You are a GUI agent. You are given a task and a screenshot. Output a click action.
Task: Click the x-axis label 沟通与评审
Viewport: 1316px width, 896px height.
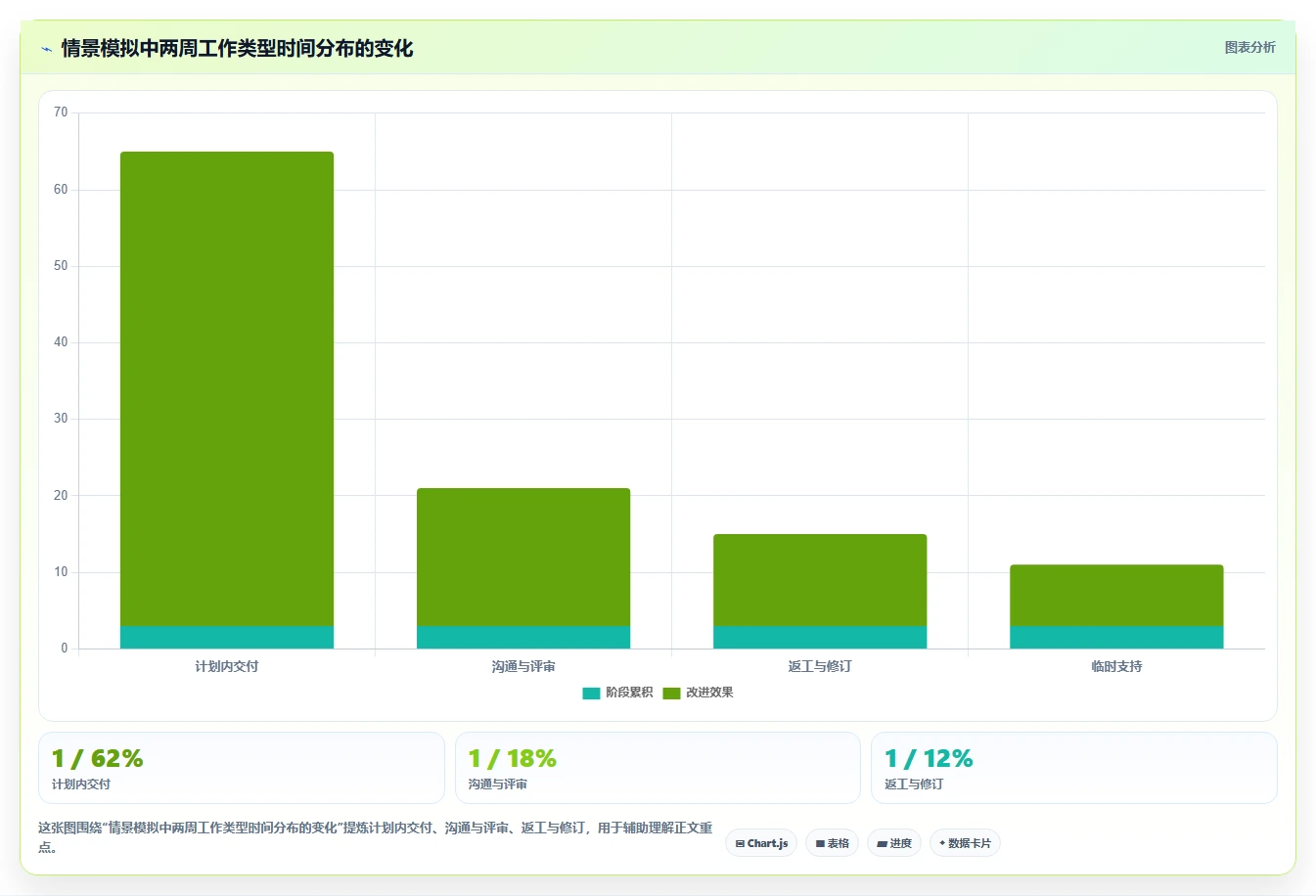[523, 666]
